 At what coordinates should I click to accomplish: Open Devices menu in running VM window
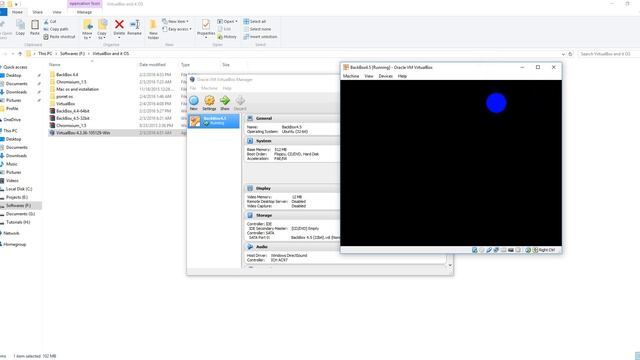(386, 76)
